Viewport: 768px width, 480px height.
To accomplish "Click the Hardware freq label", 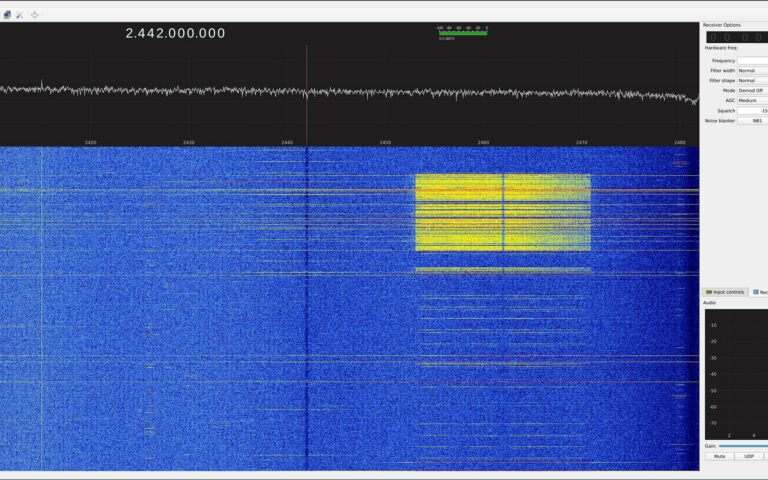I will pos(721,48).
